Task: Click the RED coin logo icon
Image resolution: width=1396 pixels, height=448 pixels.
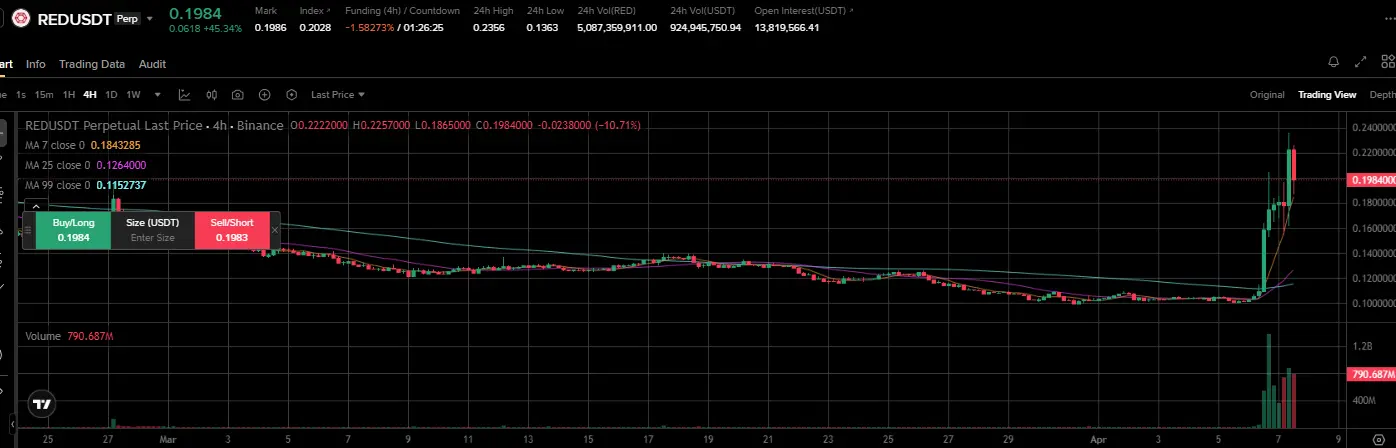Action: coord(19,19)
